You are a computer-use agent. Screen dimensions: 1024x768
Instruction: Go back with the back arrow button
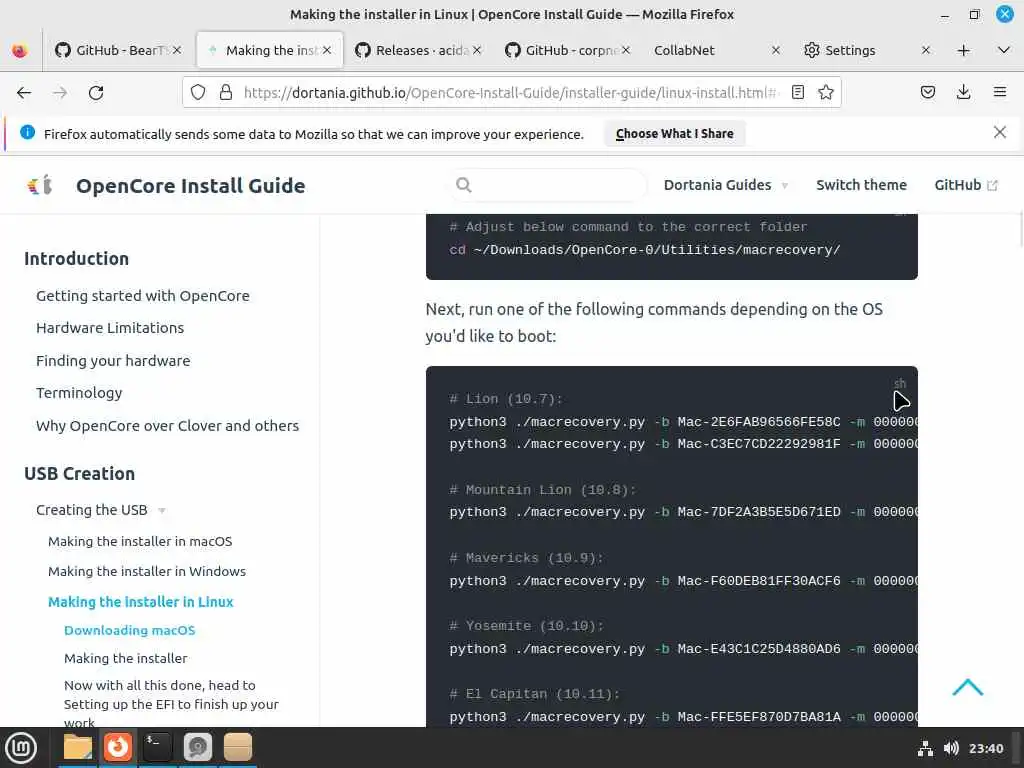pos(24,93)
